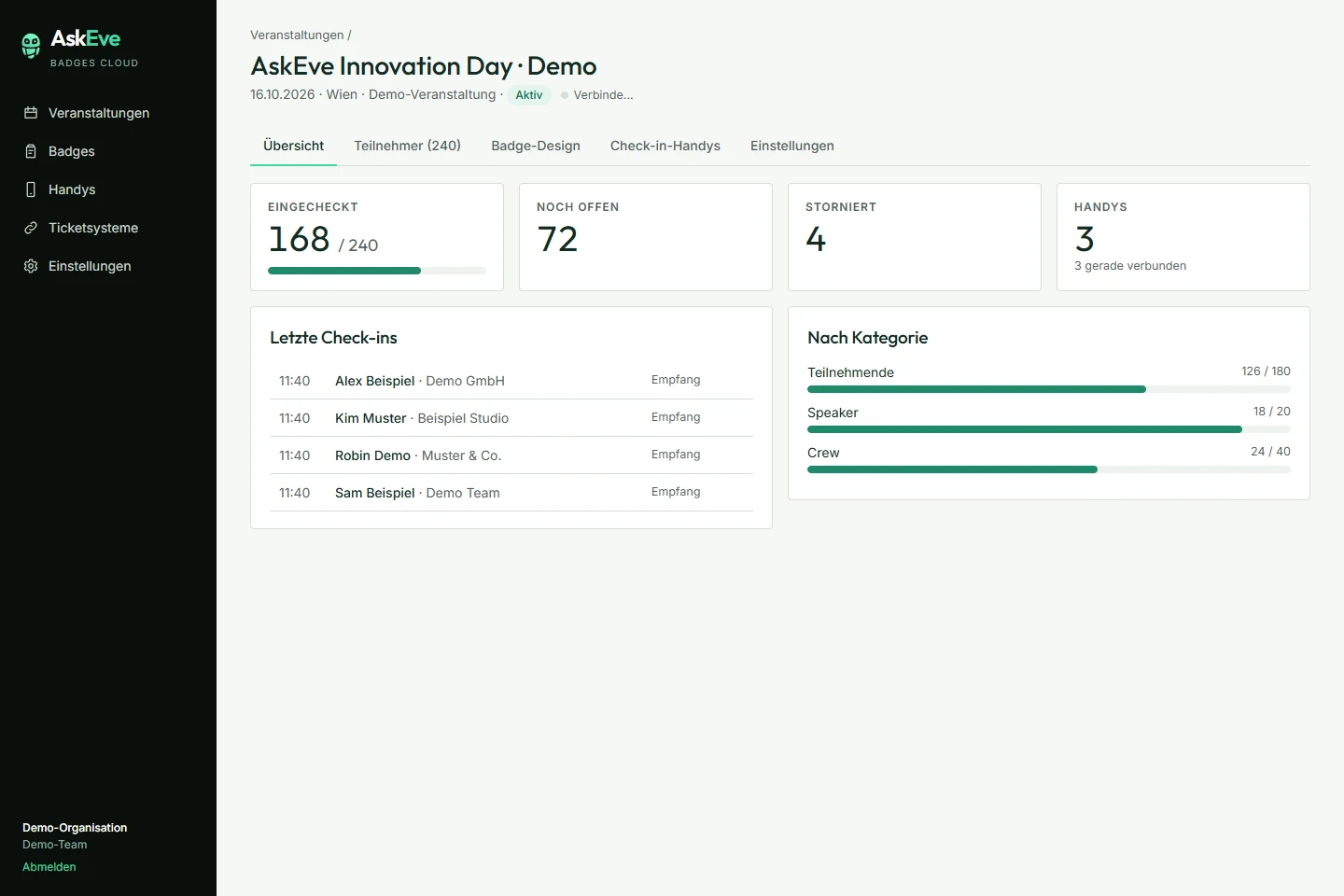
Task: Click the Crew count 24 / 40
Action: [x=1270, y=452]
